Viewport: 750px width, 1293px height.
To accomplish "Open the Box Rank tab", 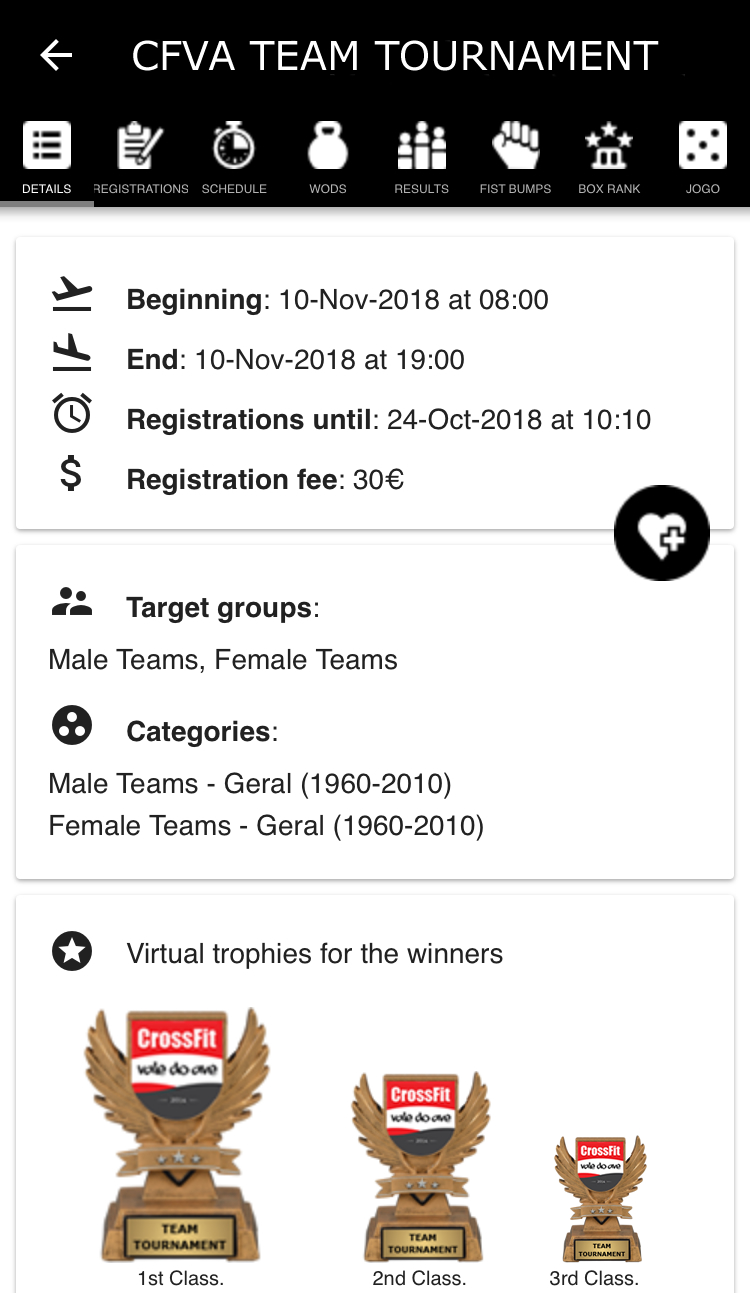I will 609,157.
